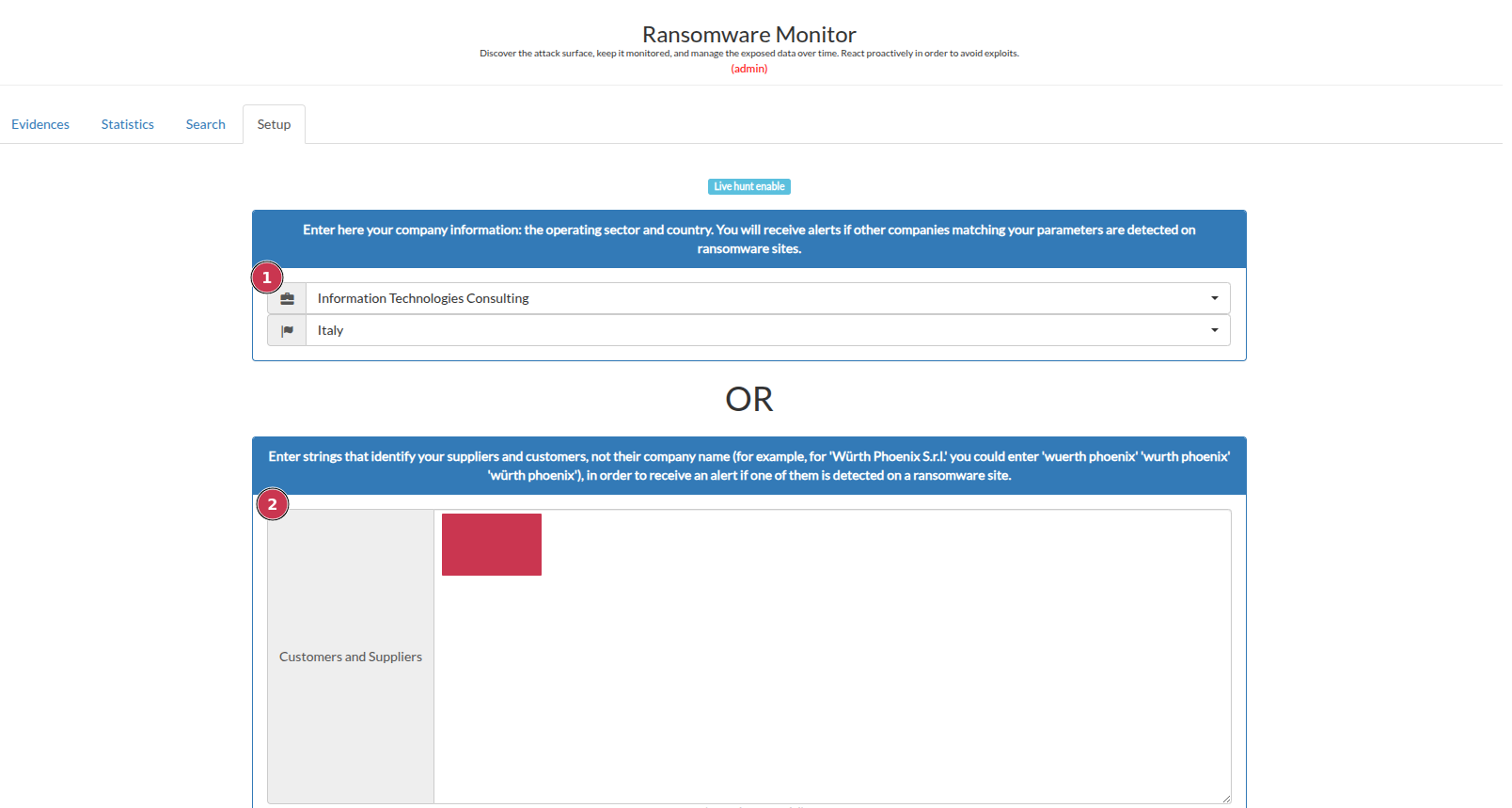Screen dimensions: 1512x808
Task: Open the Statistics tab
Action: pyautogui.click(x=128, y=124)
